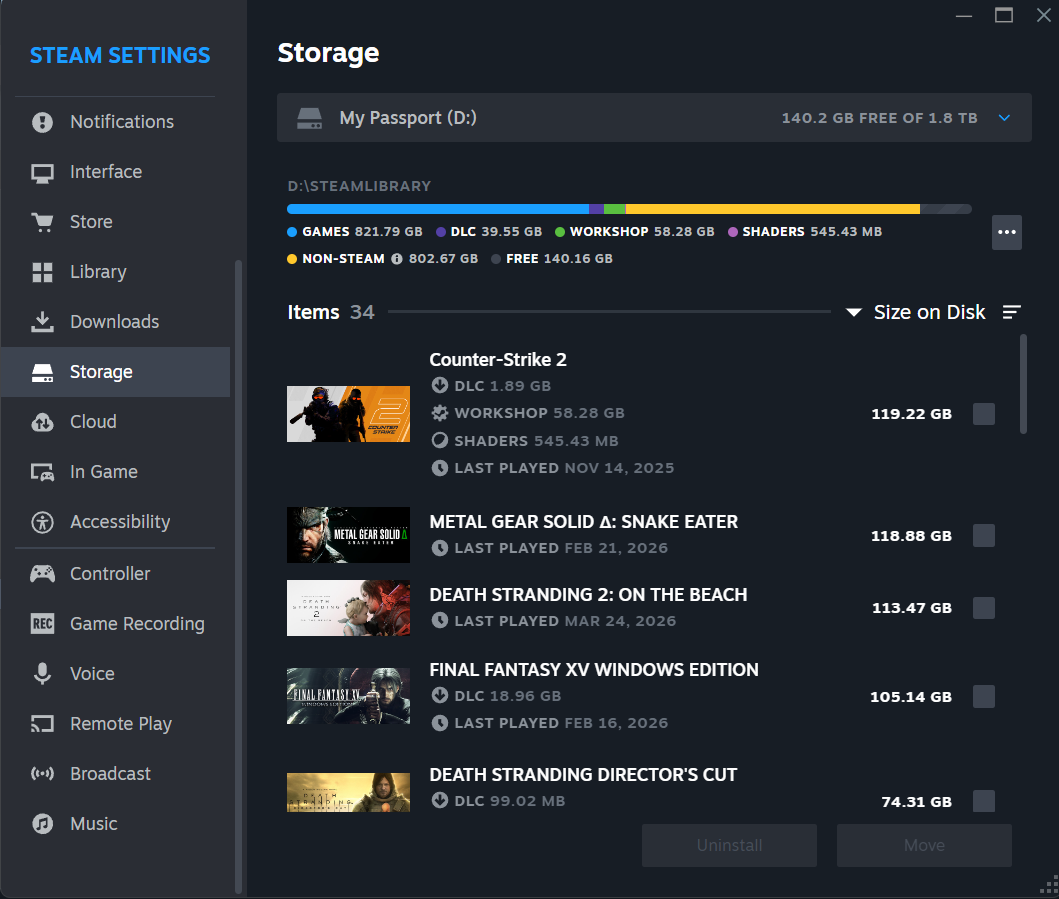Viewport: 1059px width, 899px height.
Task: Click the Uninstall button
Action: pos(729,845)
